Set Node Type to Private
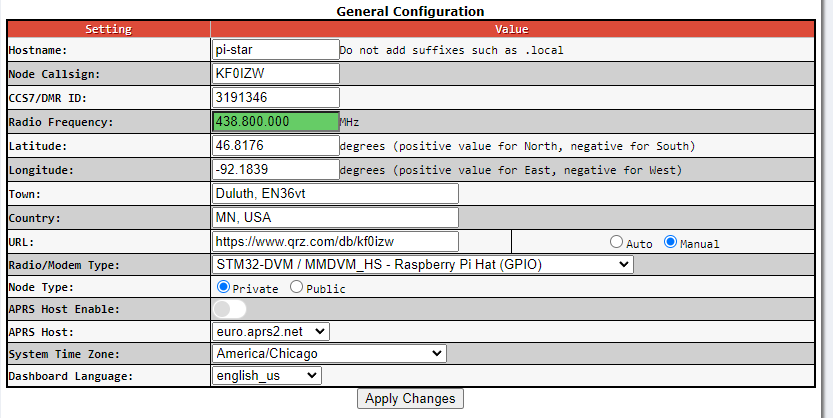The width and height of the screenshot is (833, 418). tap(224, 287)
